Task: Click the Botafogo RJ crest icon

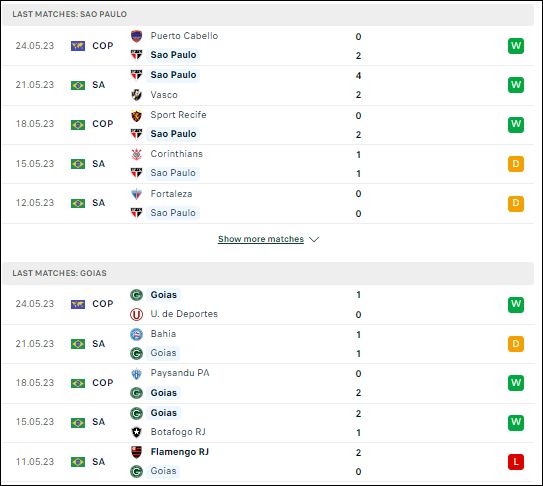Action: 136,432
